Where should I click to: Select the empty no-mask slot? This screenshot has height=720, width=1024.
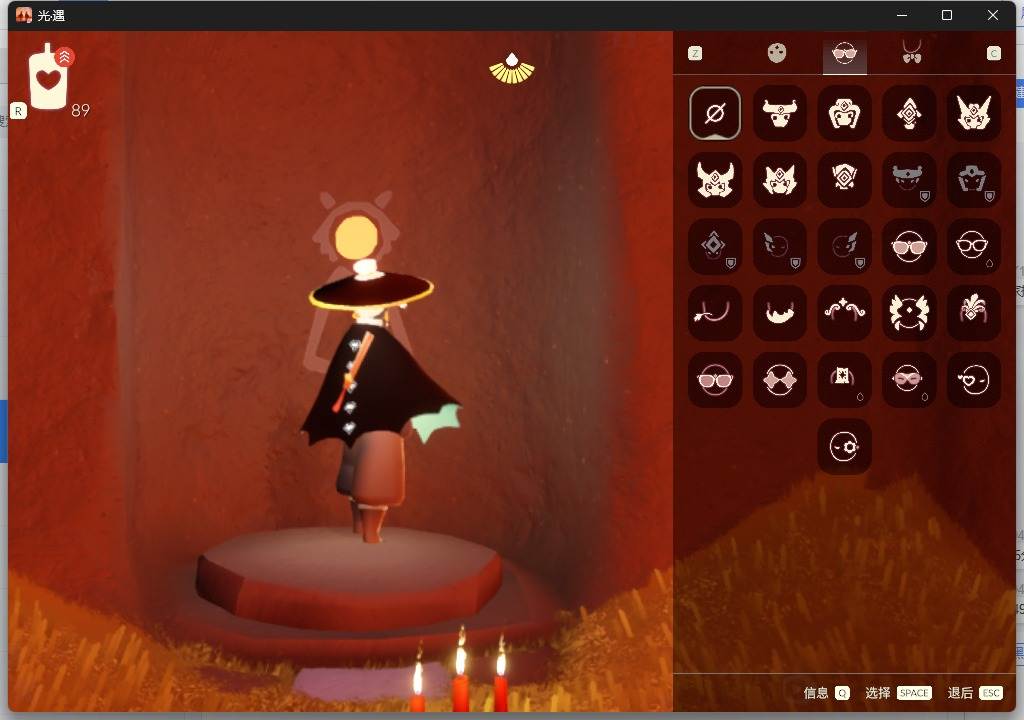tap(715, 113)
